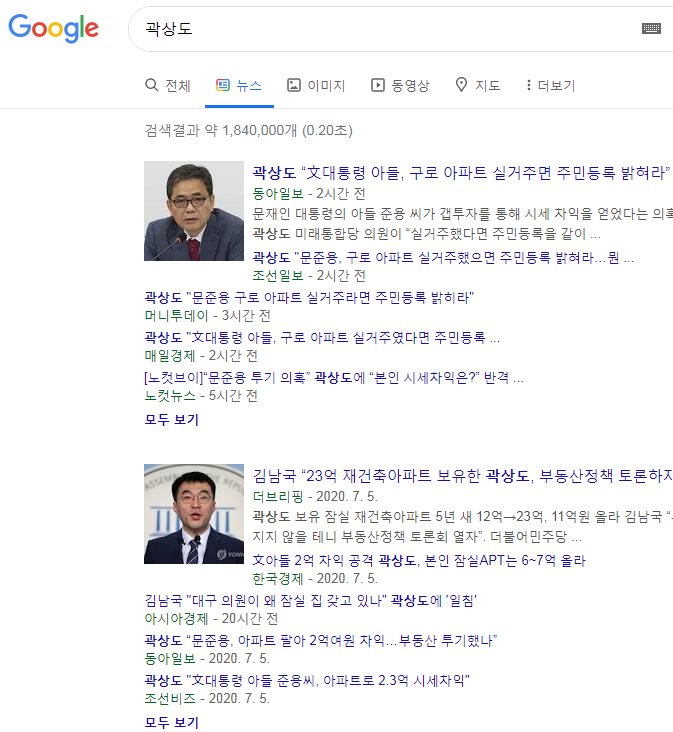Click source text 조선일보 - 2시간 전
Screen dimensions: 673x732
pyautogui.click(x=308, y=275)
